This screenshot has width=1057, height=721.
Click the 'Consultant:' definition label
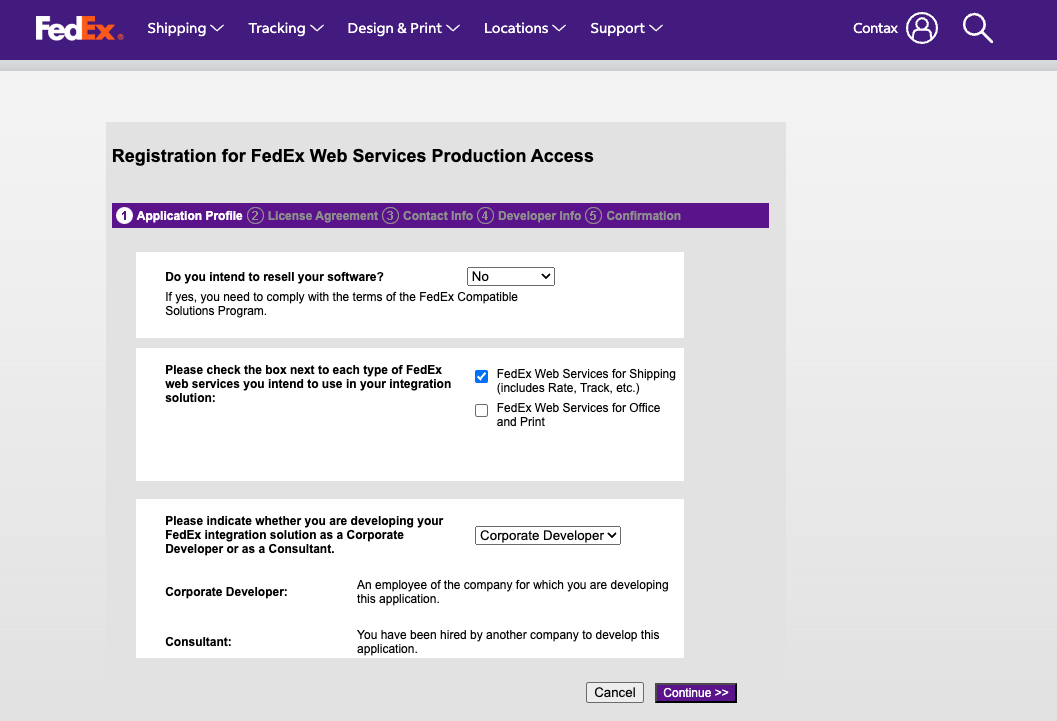coord(198,641)
